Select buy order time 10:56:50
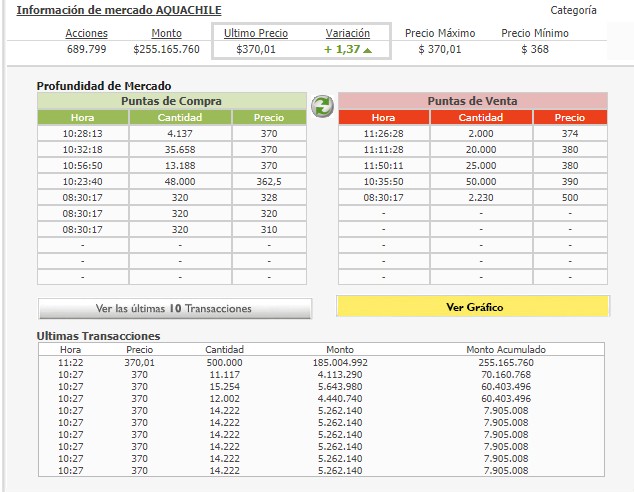This screenshot has width=634, height=492. pyautogui.click(x=82, y=166)
